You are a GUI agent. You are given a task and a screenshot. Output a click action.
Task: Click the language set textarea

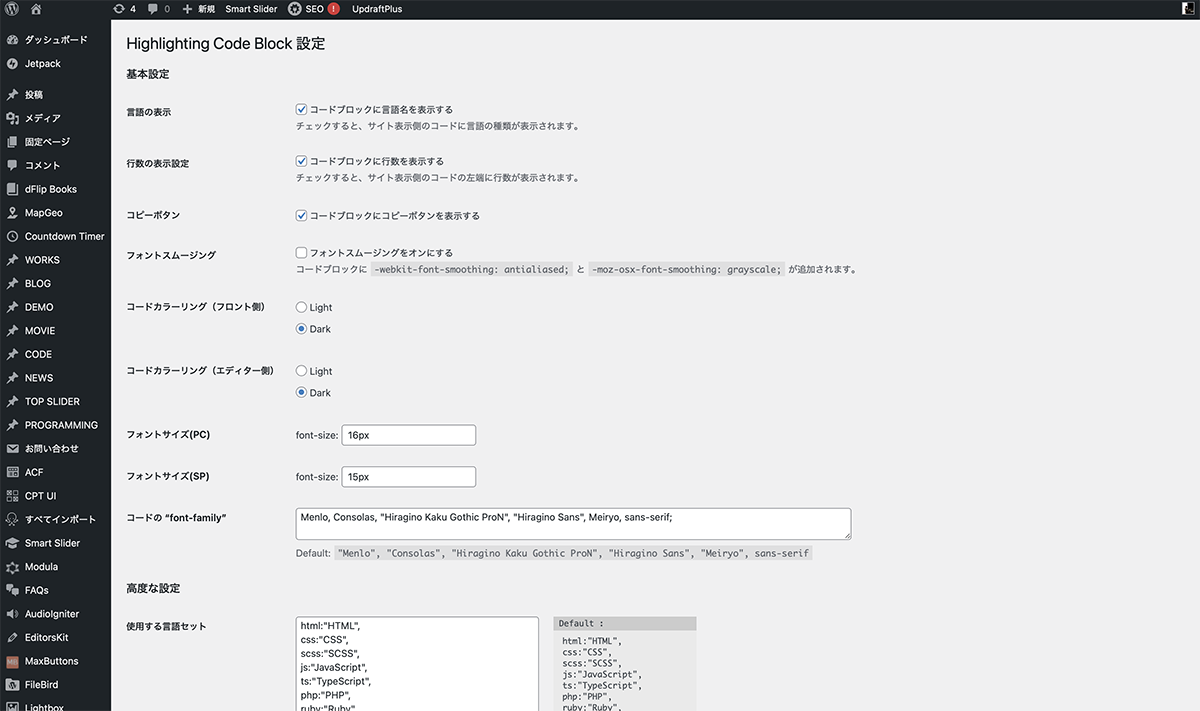click(417, 663)
